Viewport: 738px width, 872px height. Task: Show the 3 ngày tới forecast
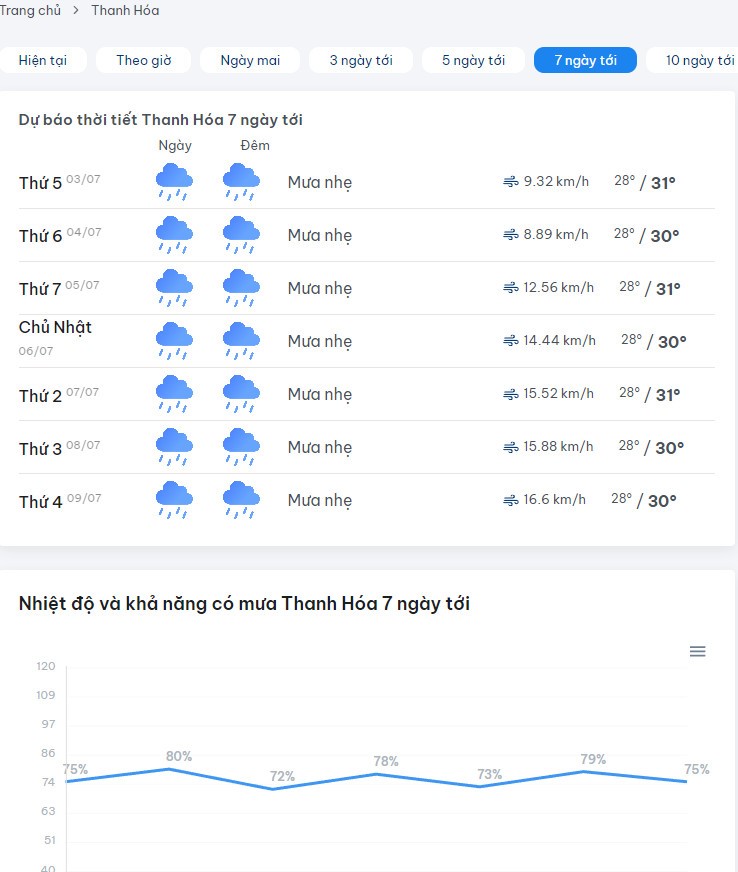point(361,60)
